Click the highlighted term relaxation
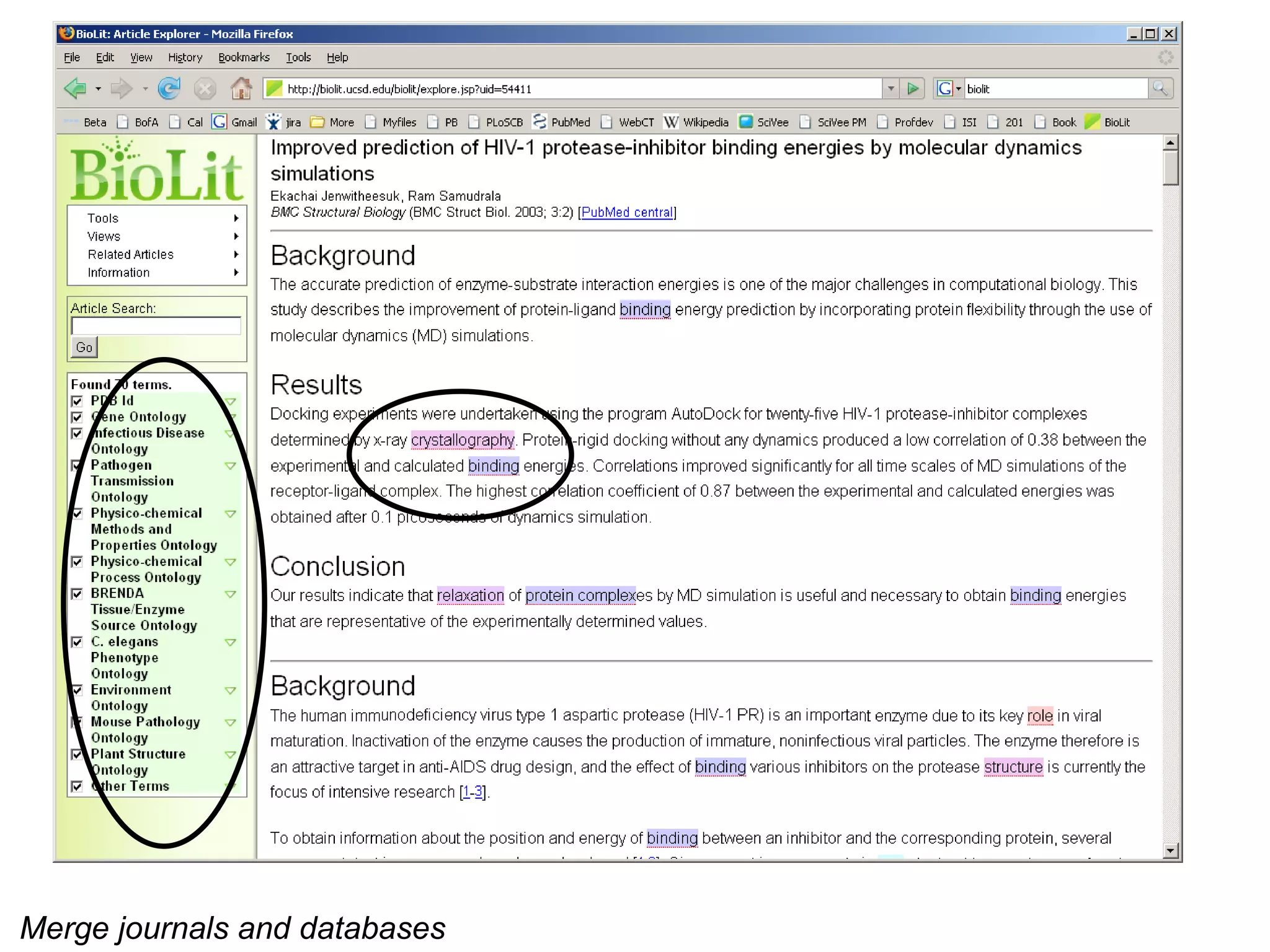This screenshot has height=952, width=1270. (x=470, y=595)
